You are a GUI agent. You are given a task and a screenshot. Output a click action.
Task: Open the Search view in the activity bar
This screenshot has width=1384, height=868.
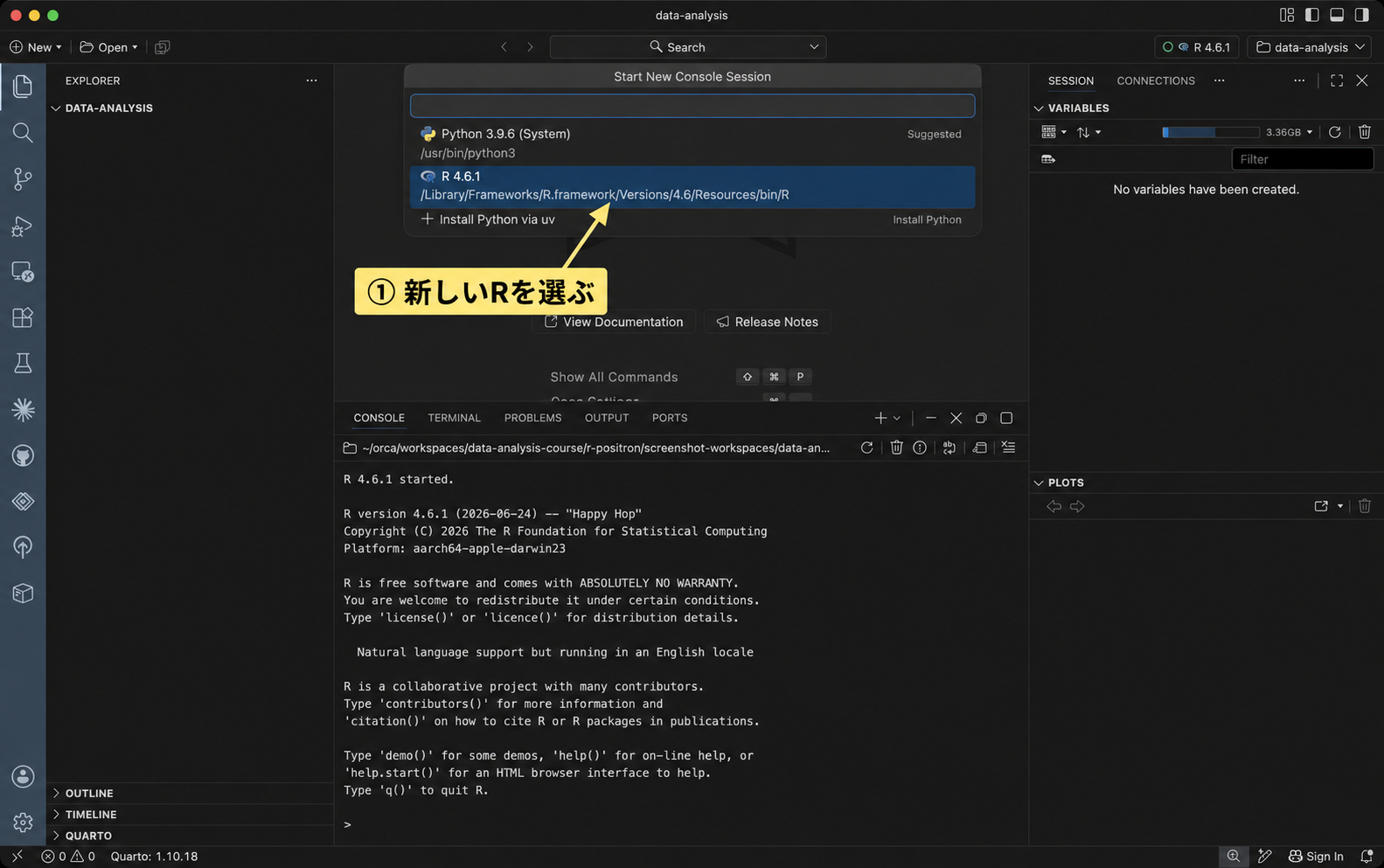pos(23,133)
